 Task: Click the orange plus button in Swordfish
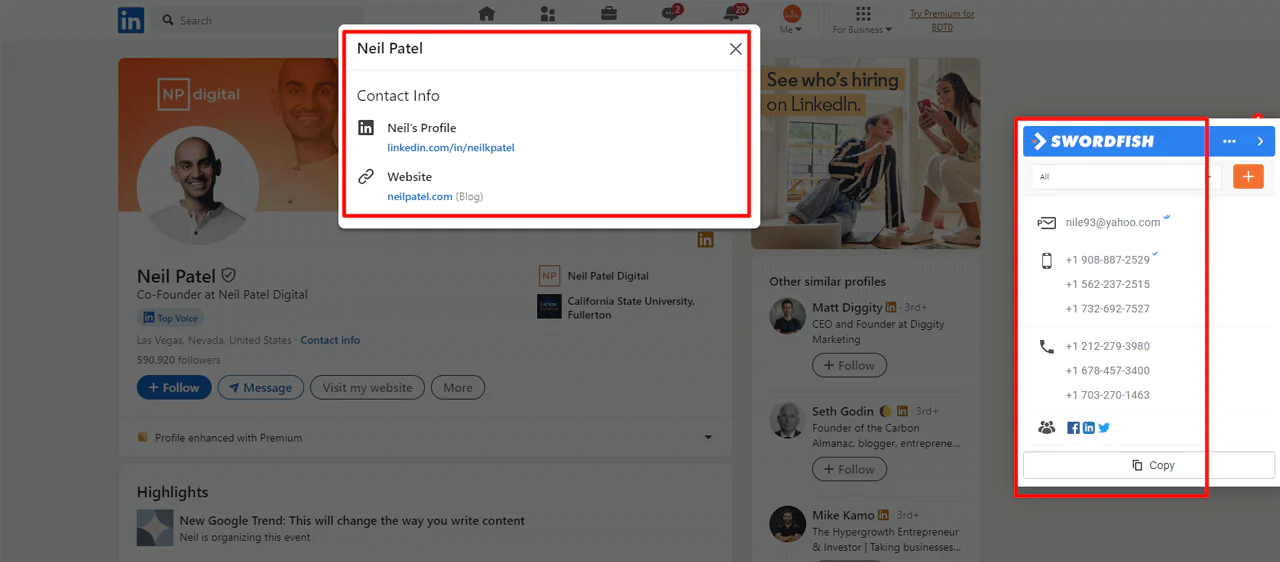1248,177
